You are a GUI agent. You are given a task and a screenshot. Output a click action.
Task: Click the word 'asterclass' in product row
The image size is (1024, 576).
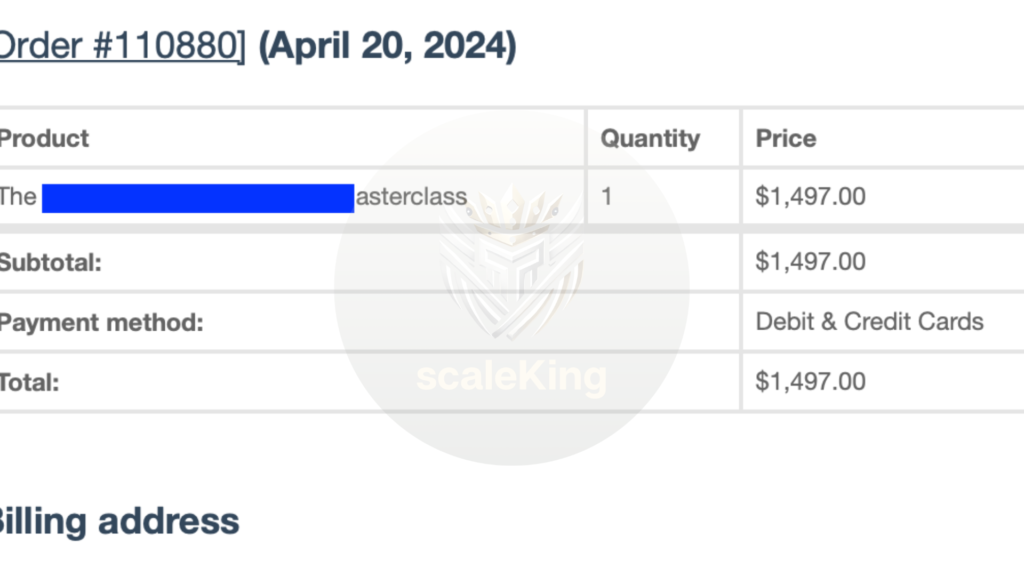pos(411,197)
